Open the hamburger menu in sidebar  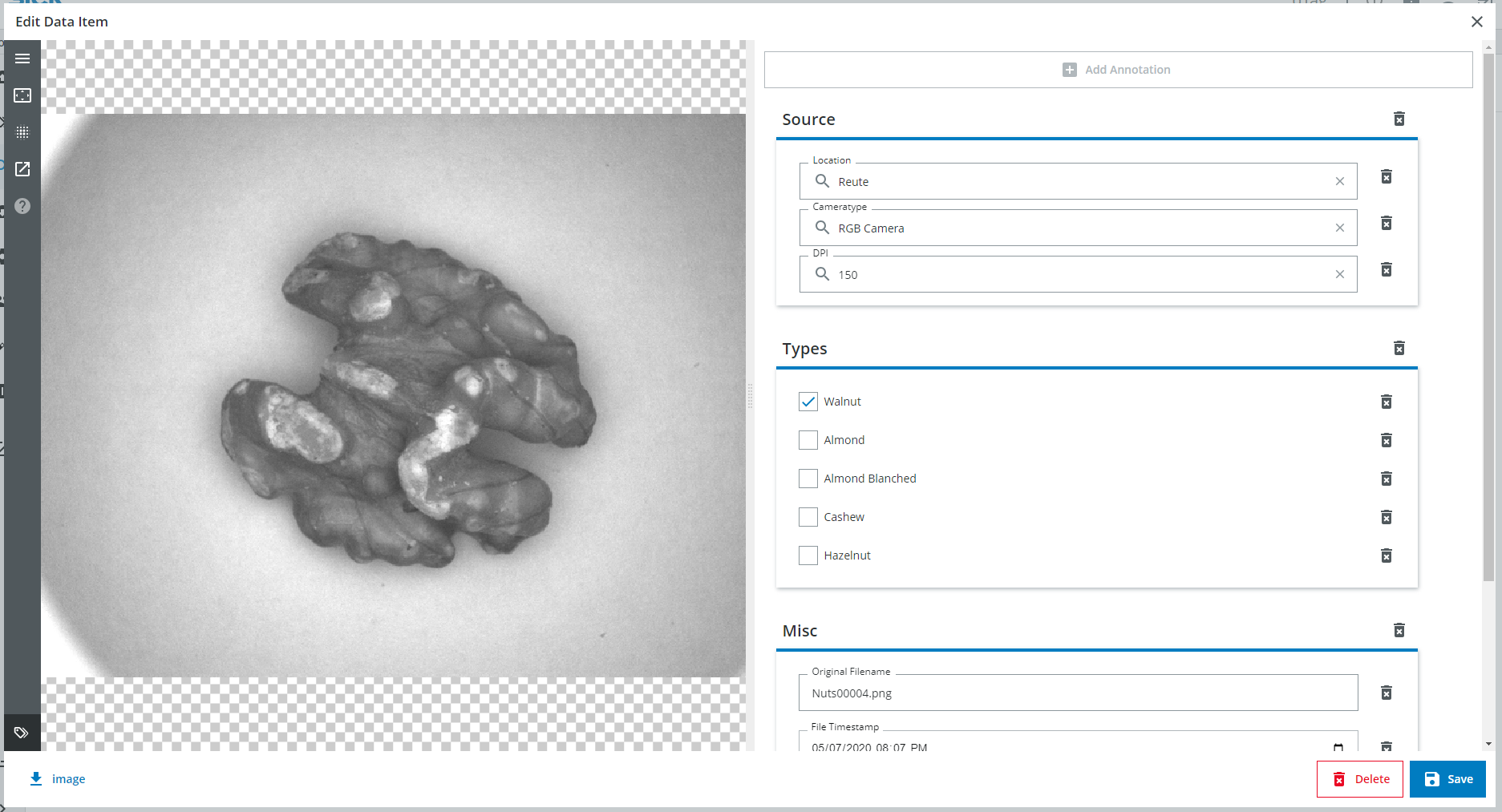click(x=22, y=59)
